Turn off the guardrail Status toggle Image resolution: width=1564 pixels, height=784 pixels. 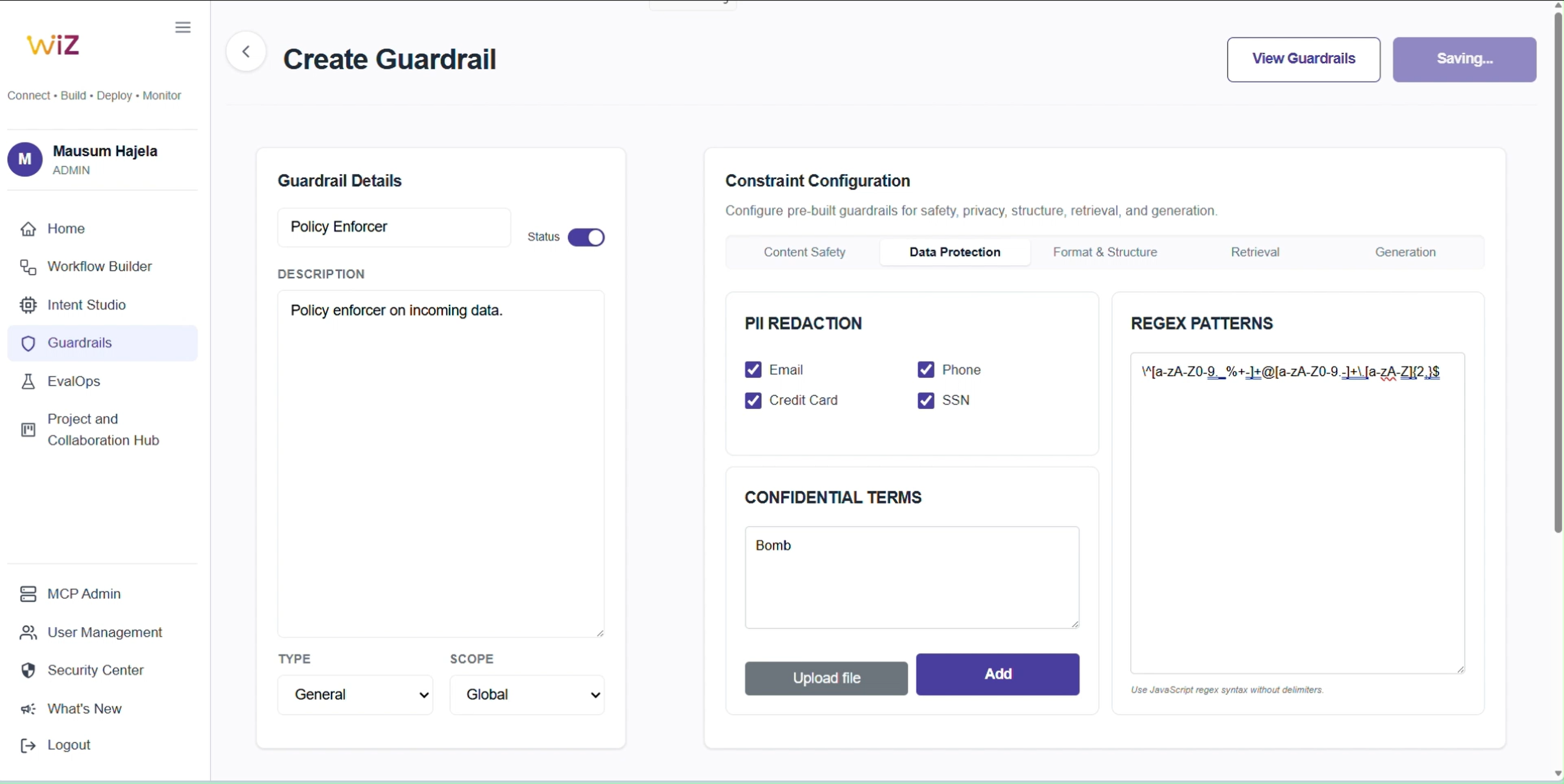[x=586, y=237]
